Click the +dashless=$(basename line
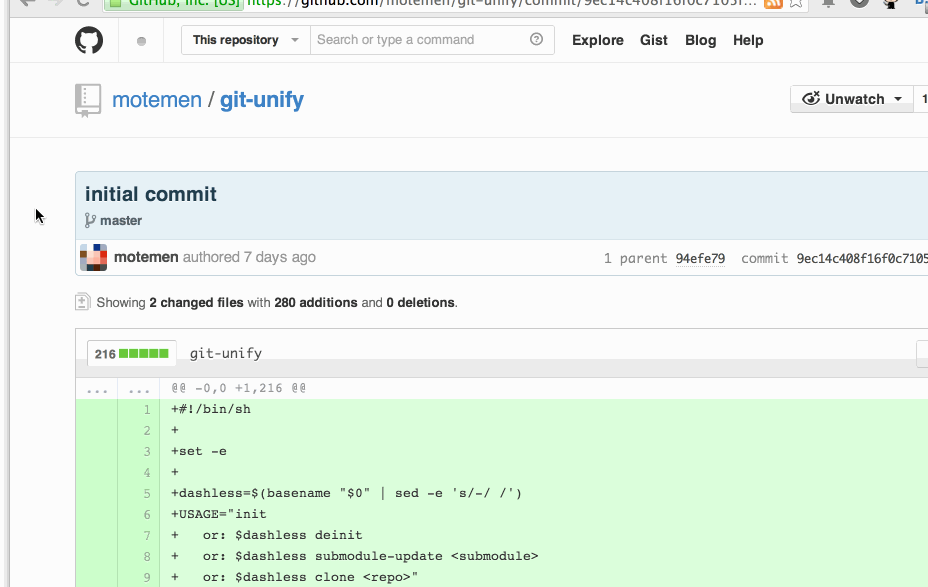928x587 pixels. point(346,494)
